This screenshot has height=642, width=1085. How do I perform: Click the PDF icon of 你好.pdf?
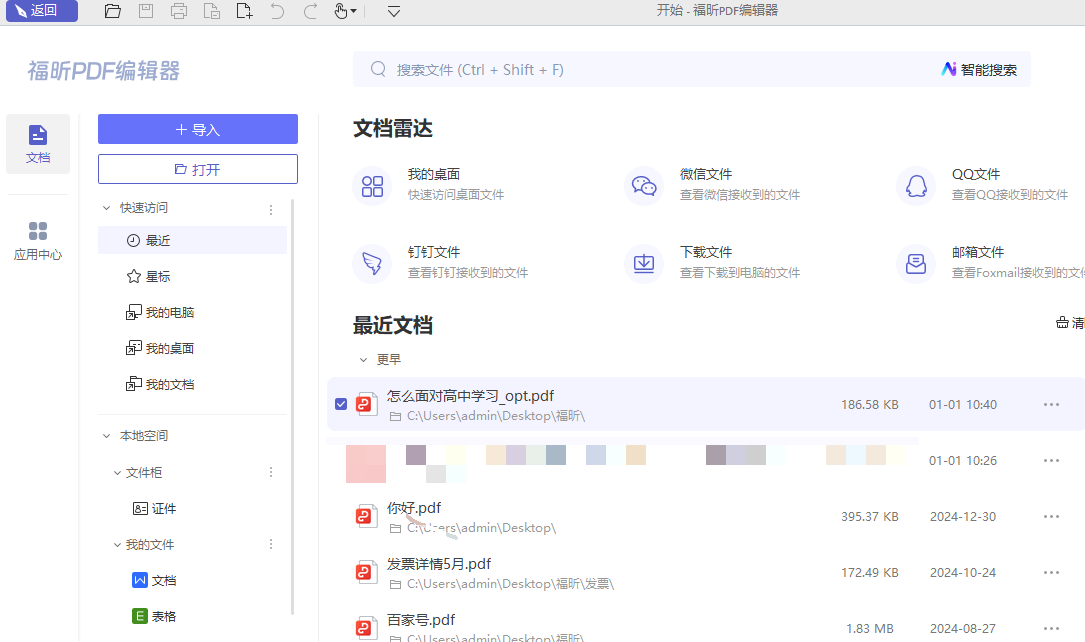(365, 516)
